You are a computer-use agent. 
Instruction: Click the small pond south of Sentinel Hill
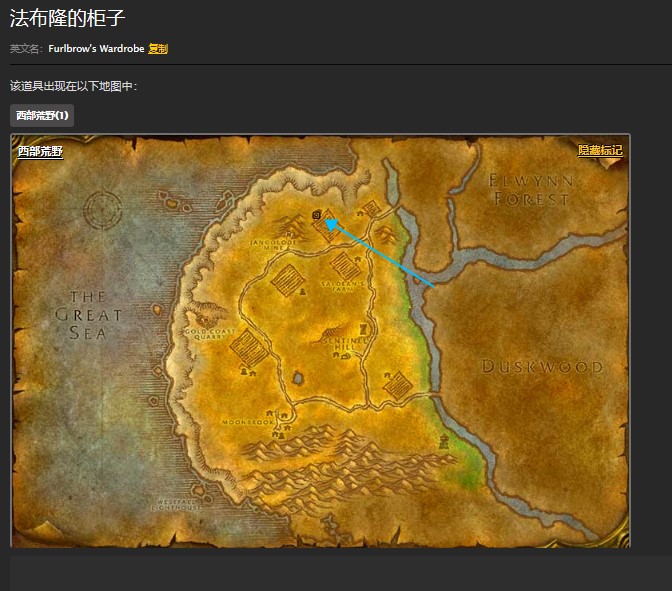[x=298, y=378]
